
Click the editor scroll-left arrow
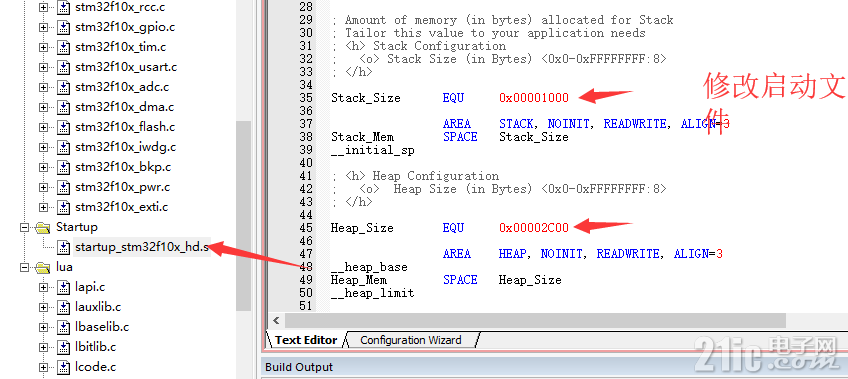276,321
